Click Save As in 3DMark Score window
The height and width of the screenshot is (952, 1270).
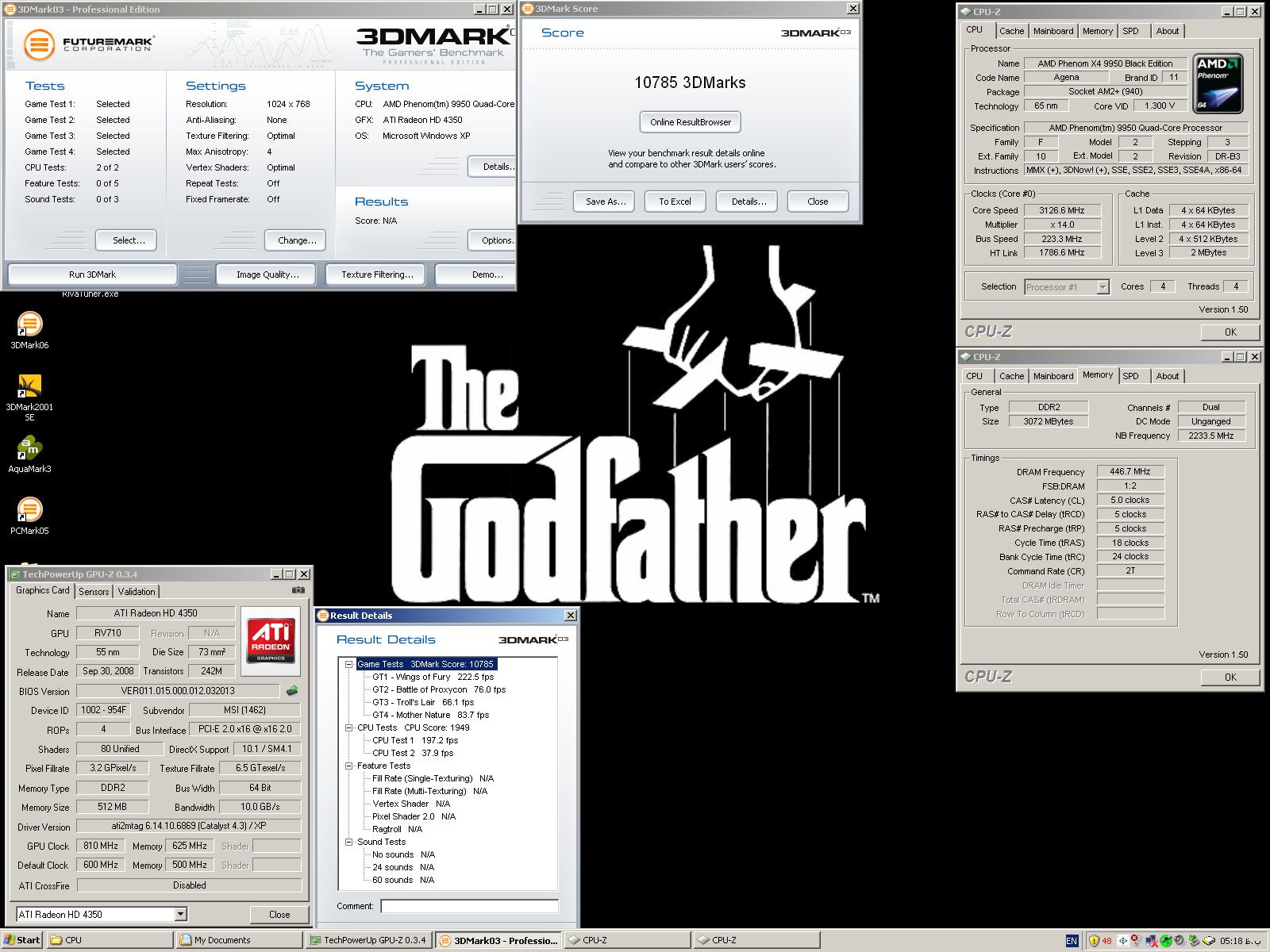coord(606,202)
